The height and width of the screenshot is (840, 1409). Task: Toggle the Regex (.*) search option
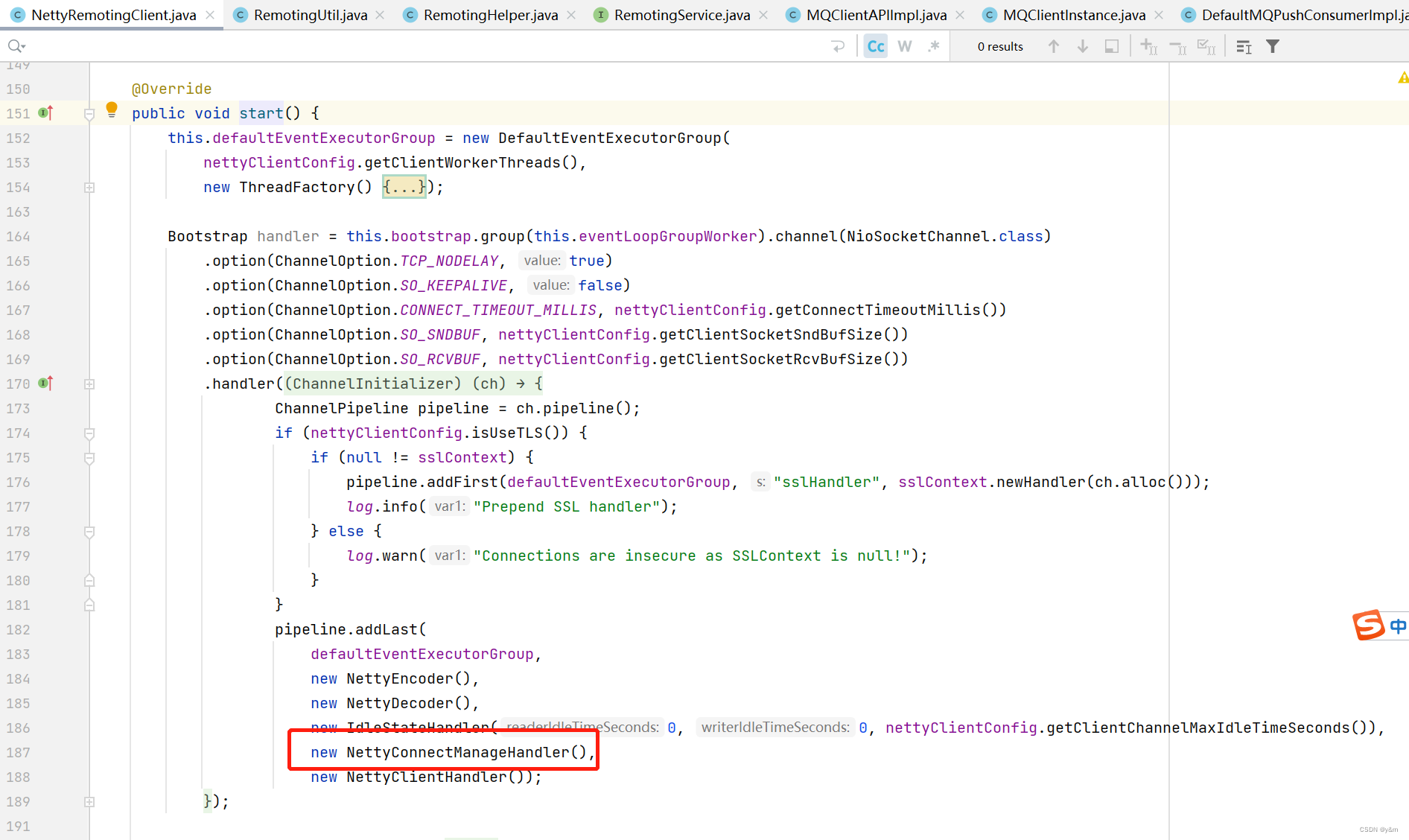pos(934,45)
